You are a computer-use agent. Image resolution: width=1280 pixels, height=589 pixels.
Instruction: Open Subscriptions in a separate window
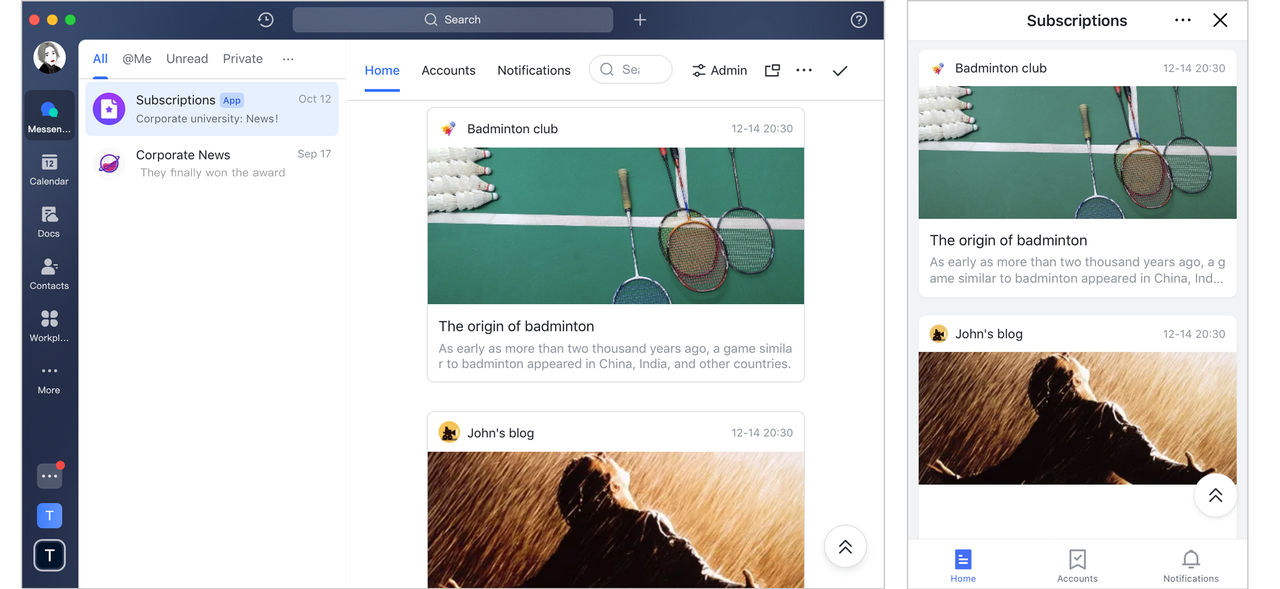click(772, 70)
